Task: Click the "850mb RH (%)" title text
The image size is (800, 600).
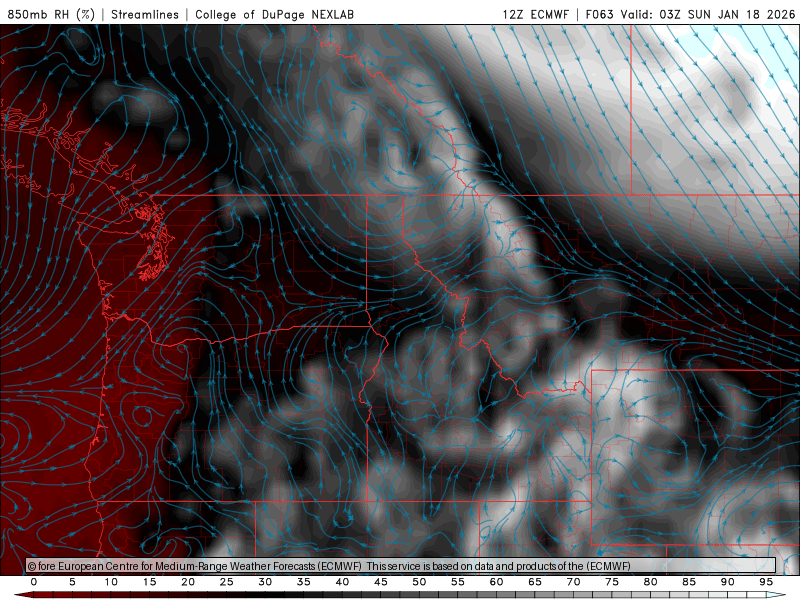Action: tap(51, 14)
